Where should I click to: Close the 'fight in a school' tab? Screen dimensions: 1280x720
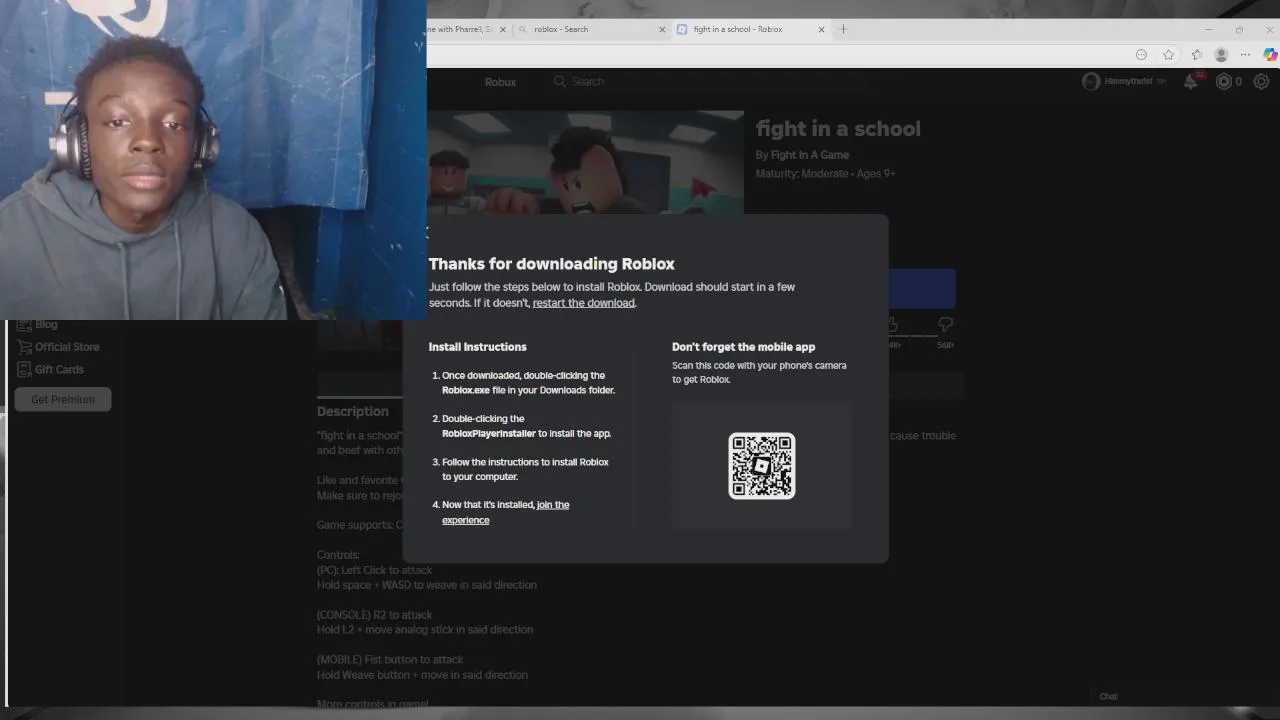[x=822, y=29]
